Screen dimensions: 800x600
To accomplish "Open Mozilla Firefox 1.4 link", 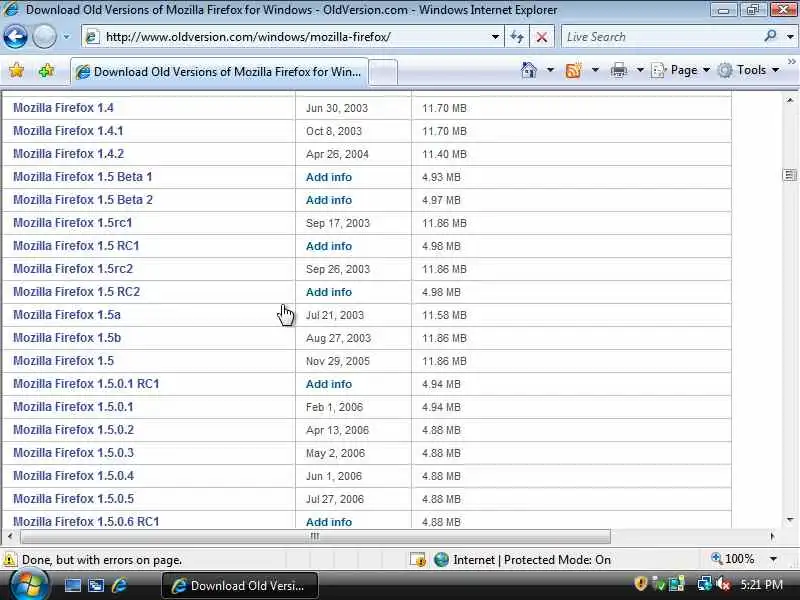I will pyautogui.click(x=63, y=108).
